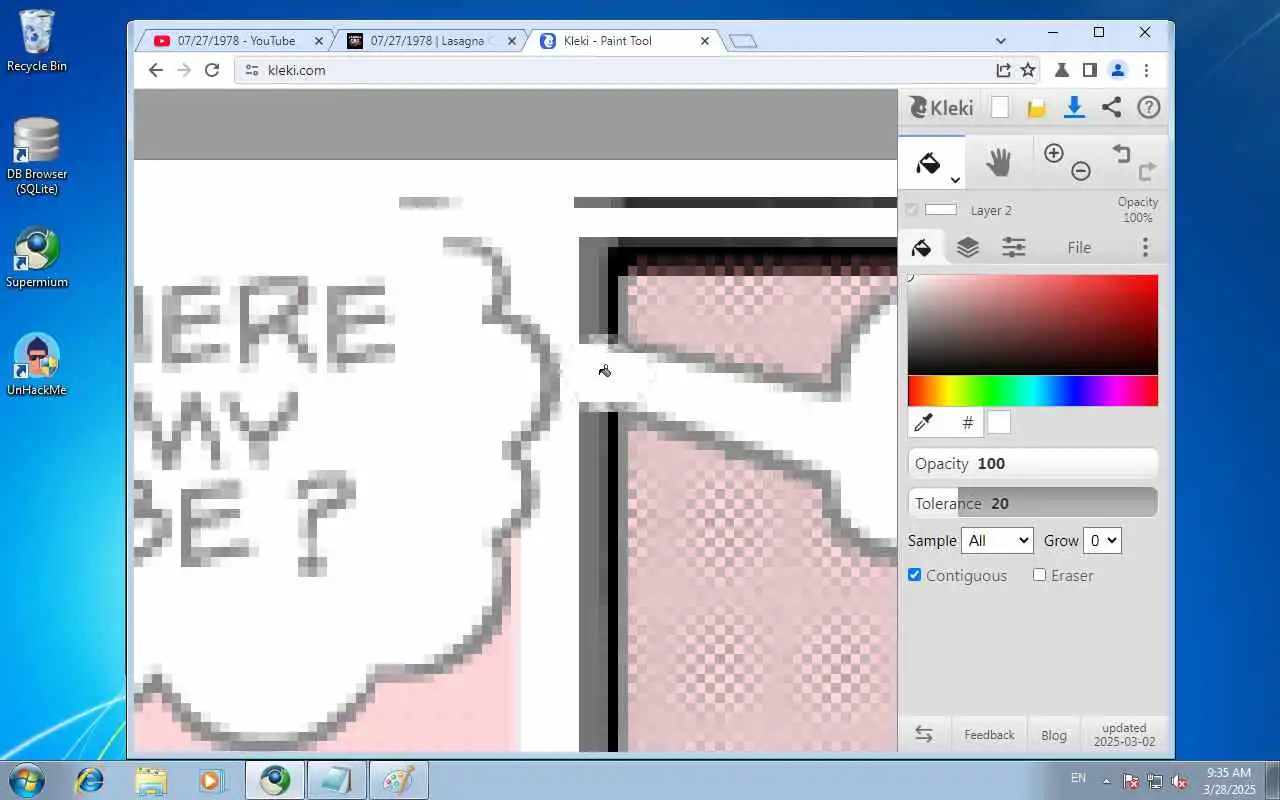Open the import image folder icon

point(1037,108)
